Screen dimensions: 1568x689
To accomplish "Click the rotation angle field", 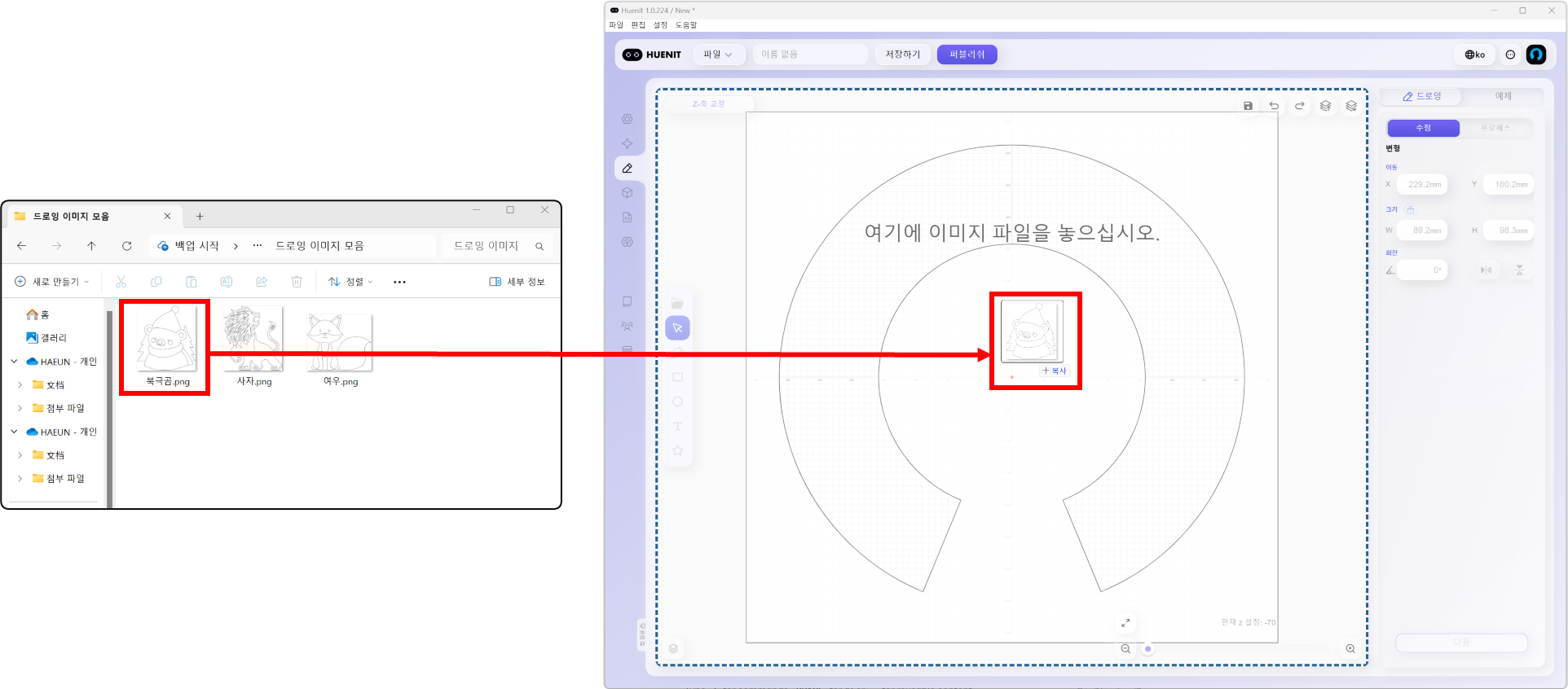I will click(x=1423, y=270).
